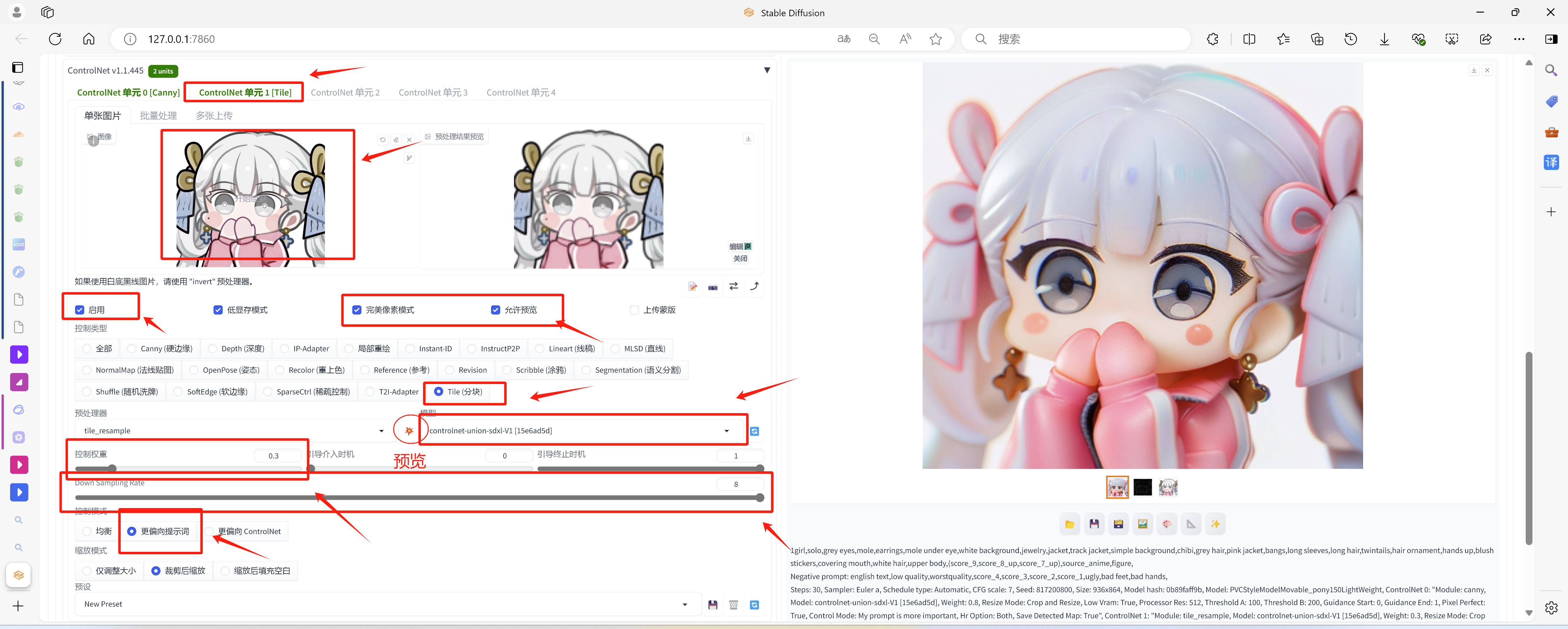Undo edit on ControlNet input image
Viewport: 1568px width, 629px height.
tap(383, 139)
